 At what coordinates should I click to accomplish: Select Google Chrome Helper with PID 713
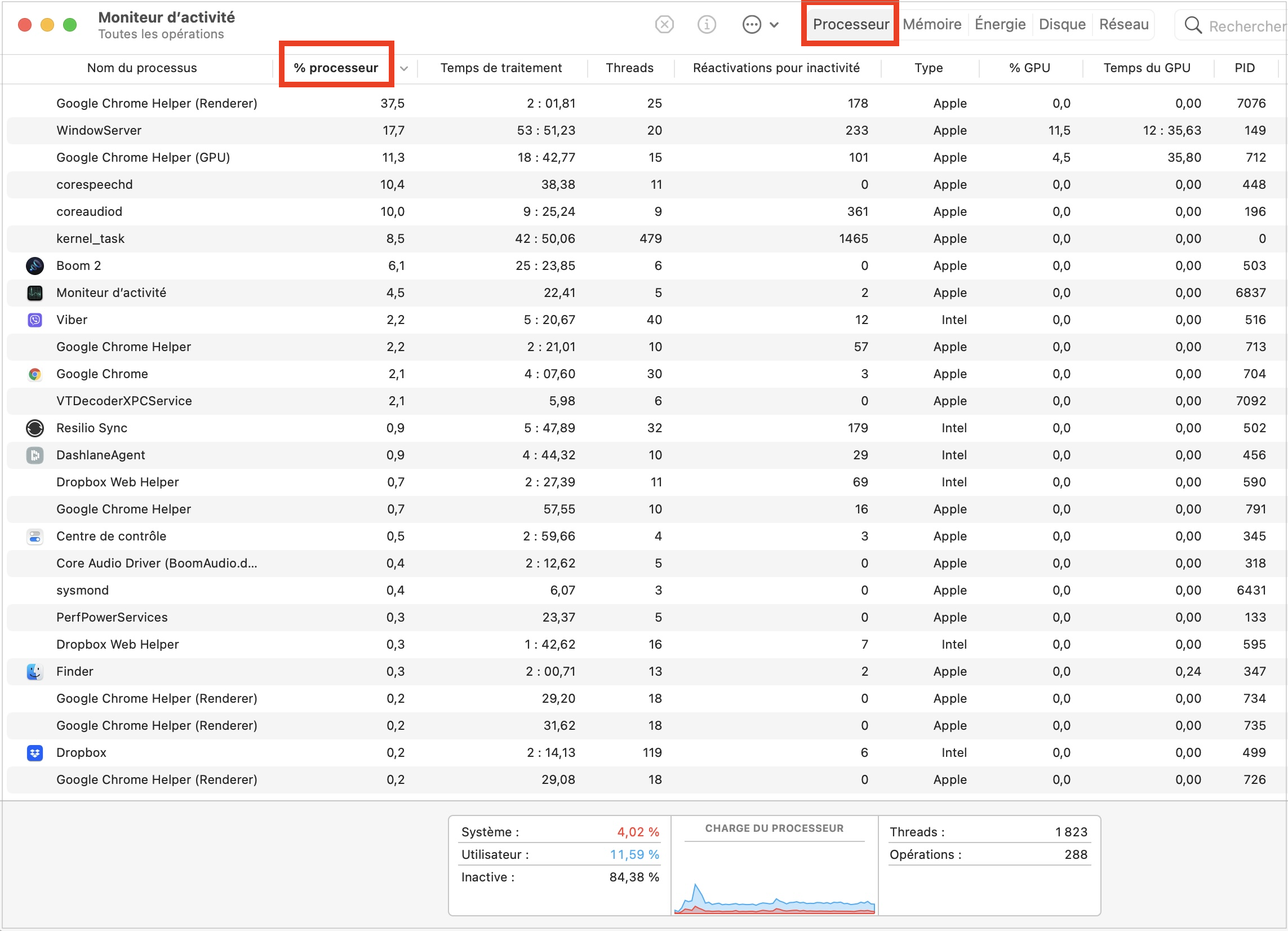(x=646, y=347)
